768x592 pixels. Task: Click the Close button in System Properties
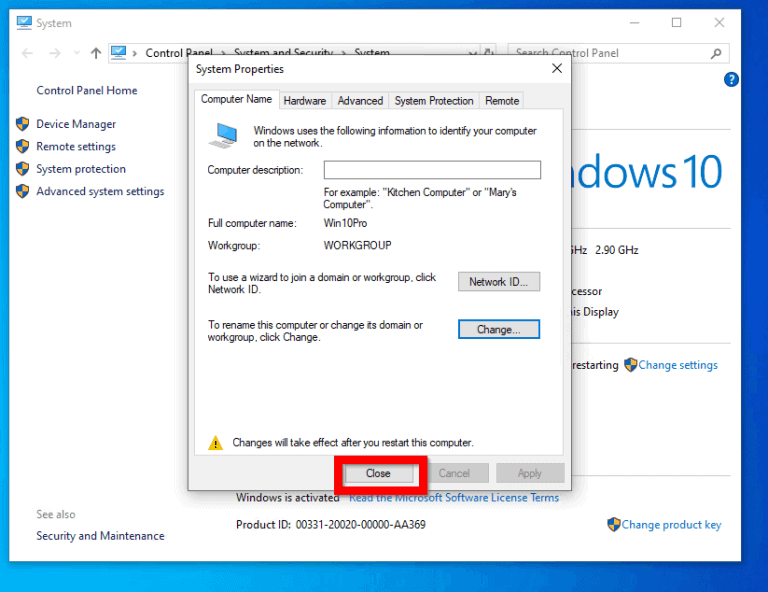(378, 474)
